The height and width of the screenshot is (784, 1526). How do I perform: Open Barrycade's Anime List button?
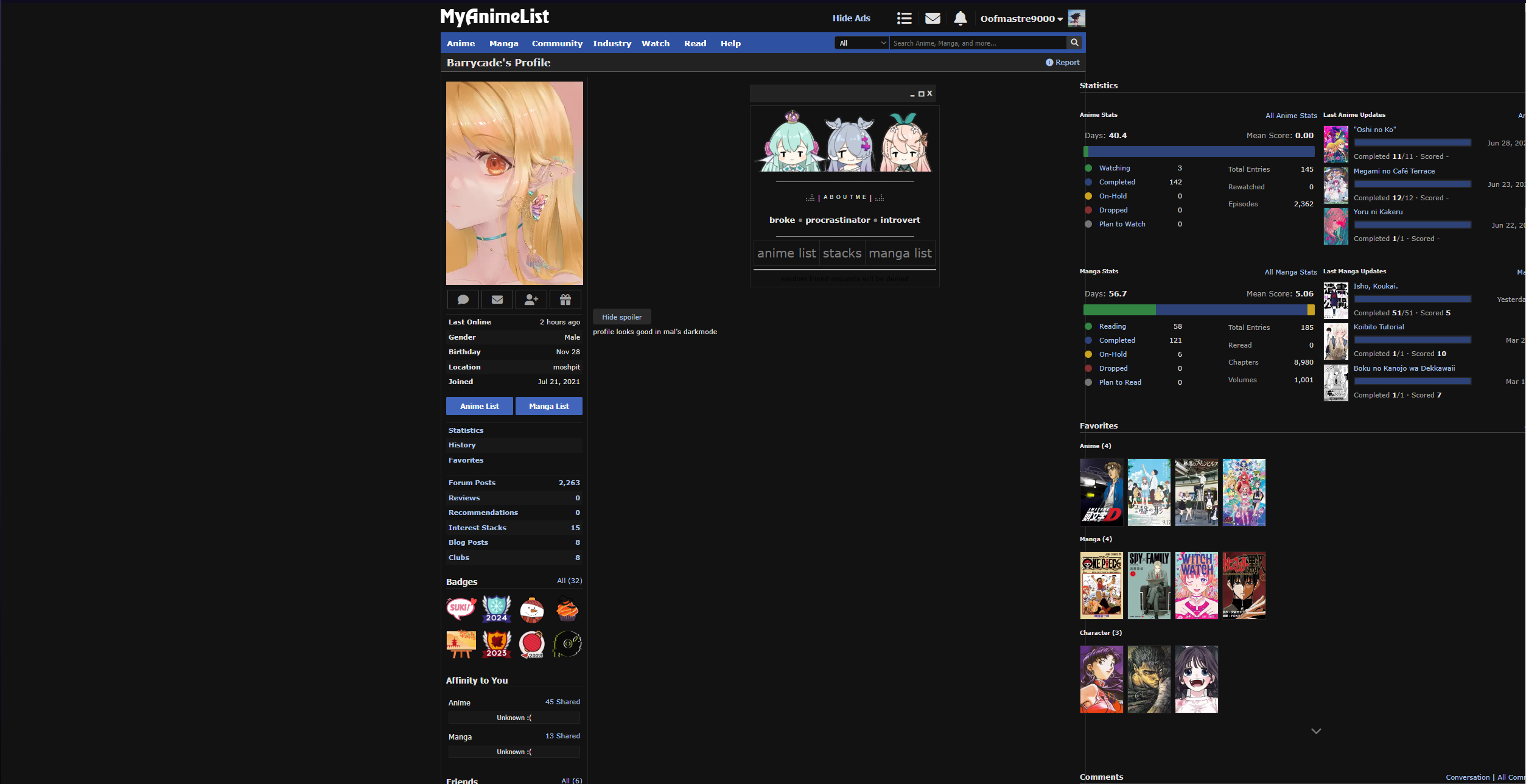coord(479,406)
